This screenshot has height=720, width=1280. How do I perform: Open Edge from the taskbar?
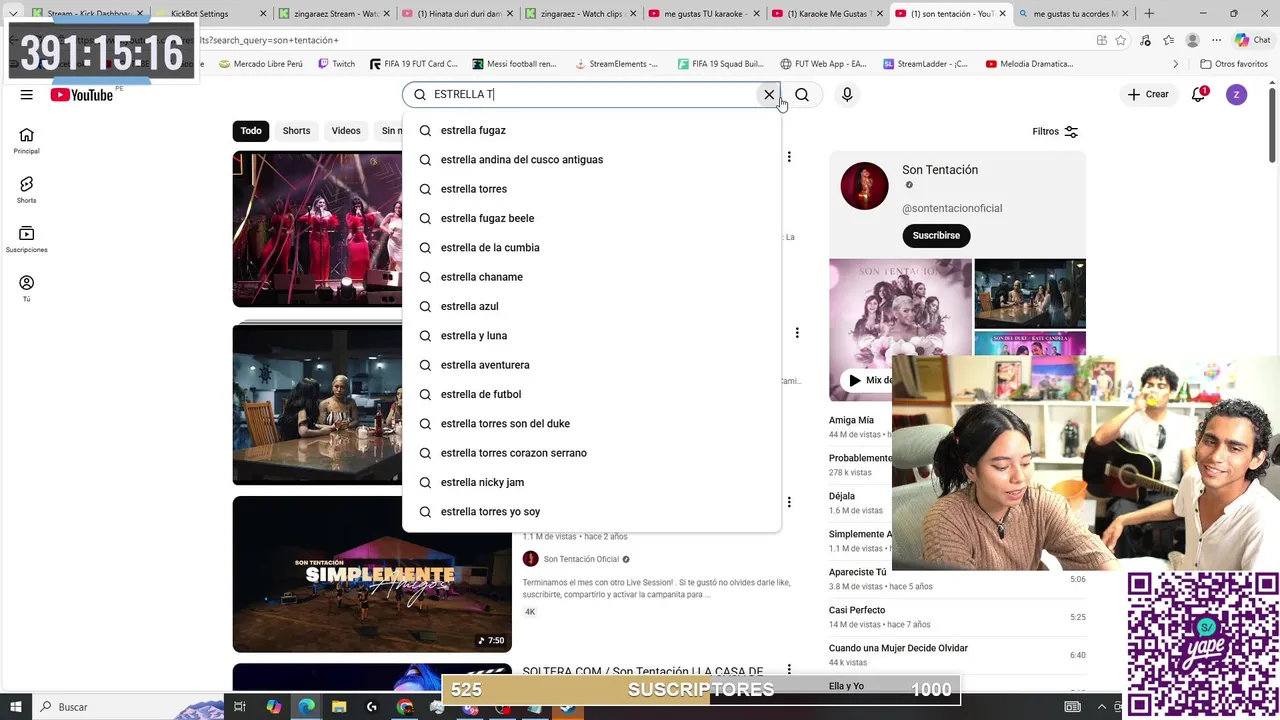pos(306,707)
